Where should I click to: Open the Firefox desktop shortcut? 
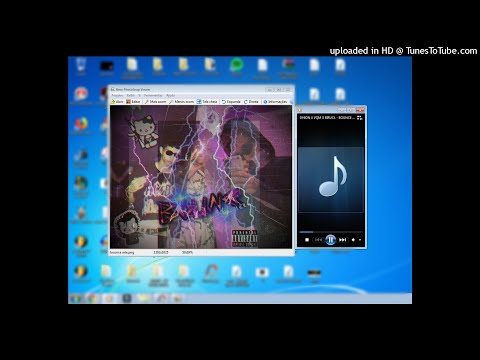coord(80,126)
